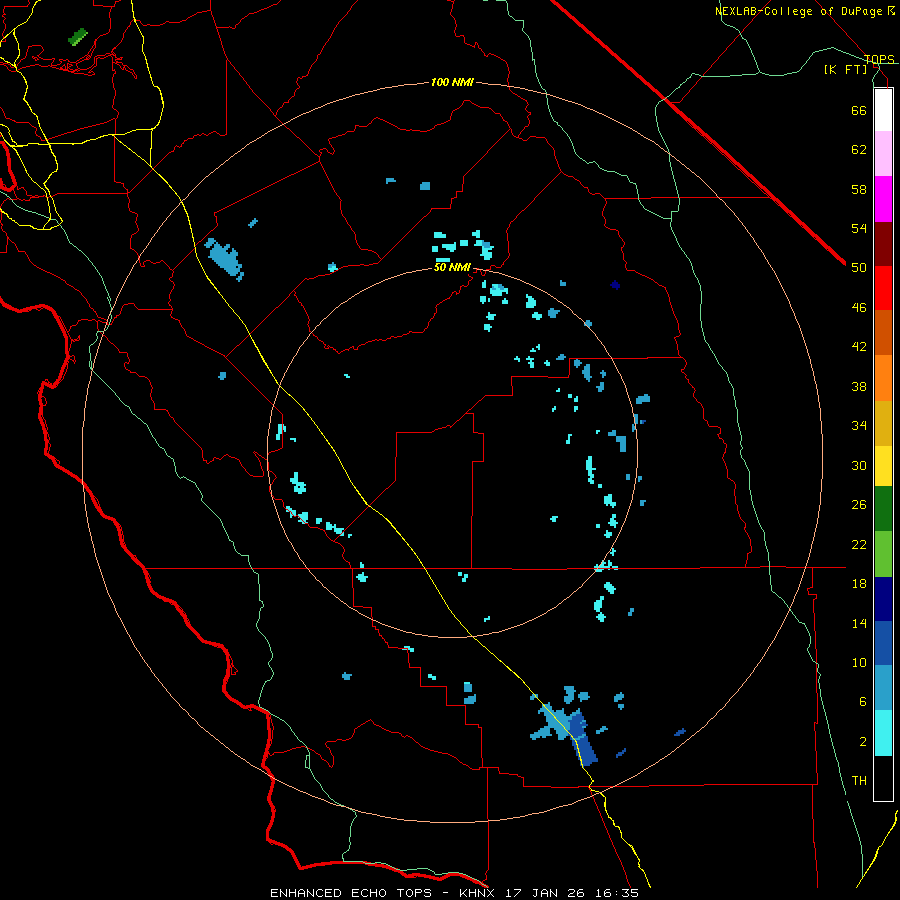Click the legend value '46'
Viewport: 900px width, 900px height.
pos(859,308)
